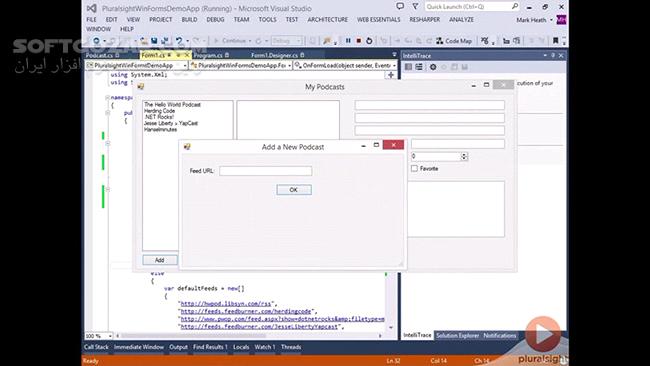Open IntelliTrace settings gear icon

pos(433,67)
